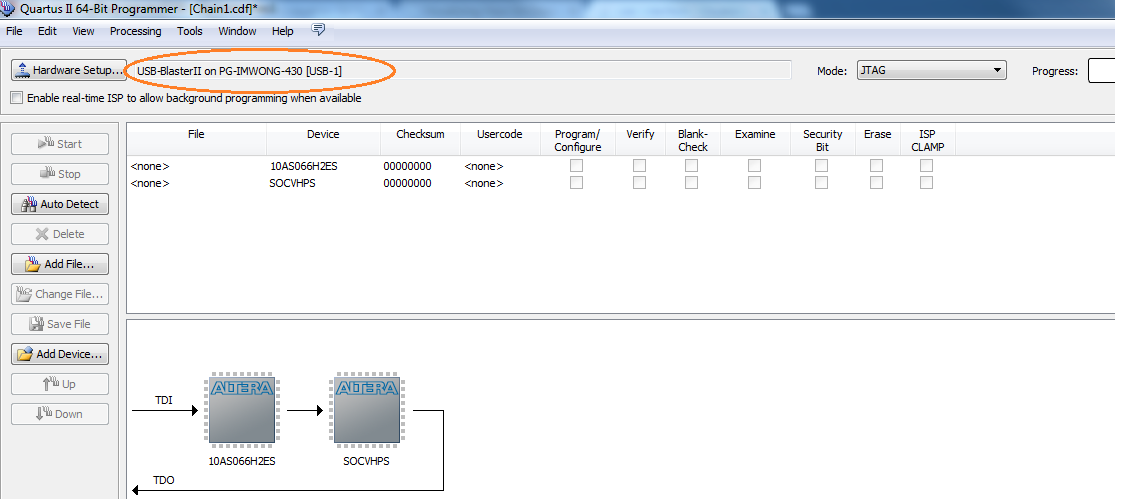This screenshot has width=1121, height=499.
Task: Click the Quartus II title bar icon
Action: click(x=7, y=8)
